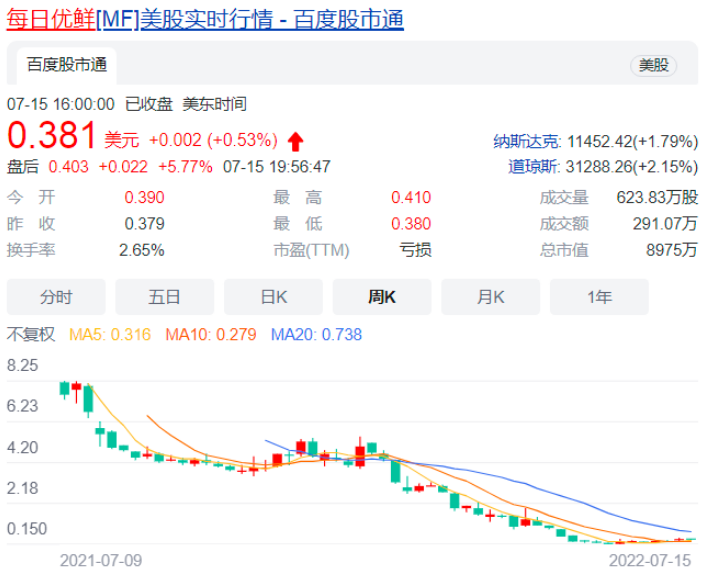Screen dimensions: 706x572
Task: Click the chart start date 2021-07-09
Action: coord(101,561)
